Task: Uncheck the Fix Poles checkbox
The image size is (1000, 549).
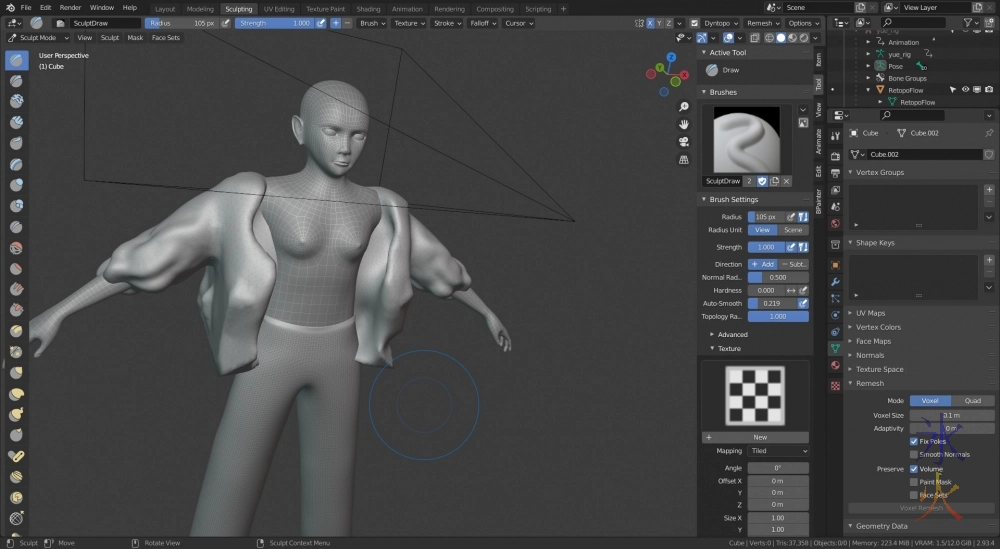Action: click(x=914, y=441)
